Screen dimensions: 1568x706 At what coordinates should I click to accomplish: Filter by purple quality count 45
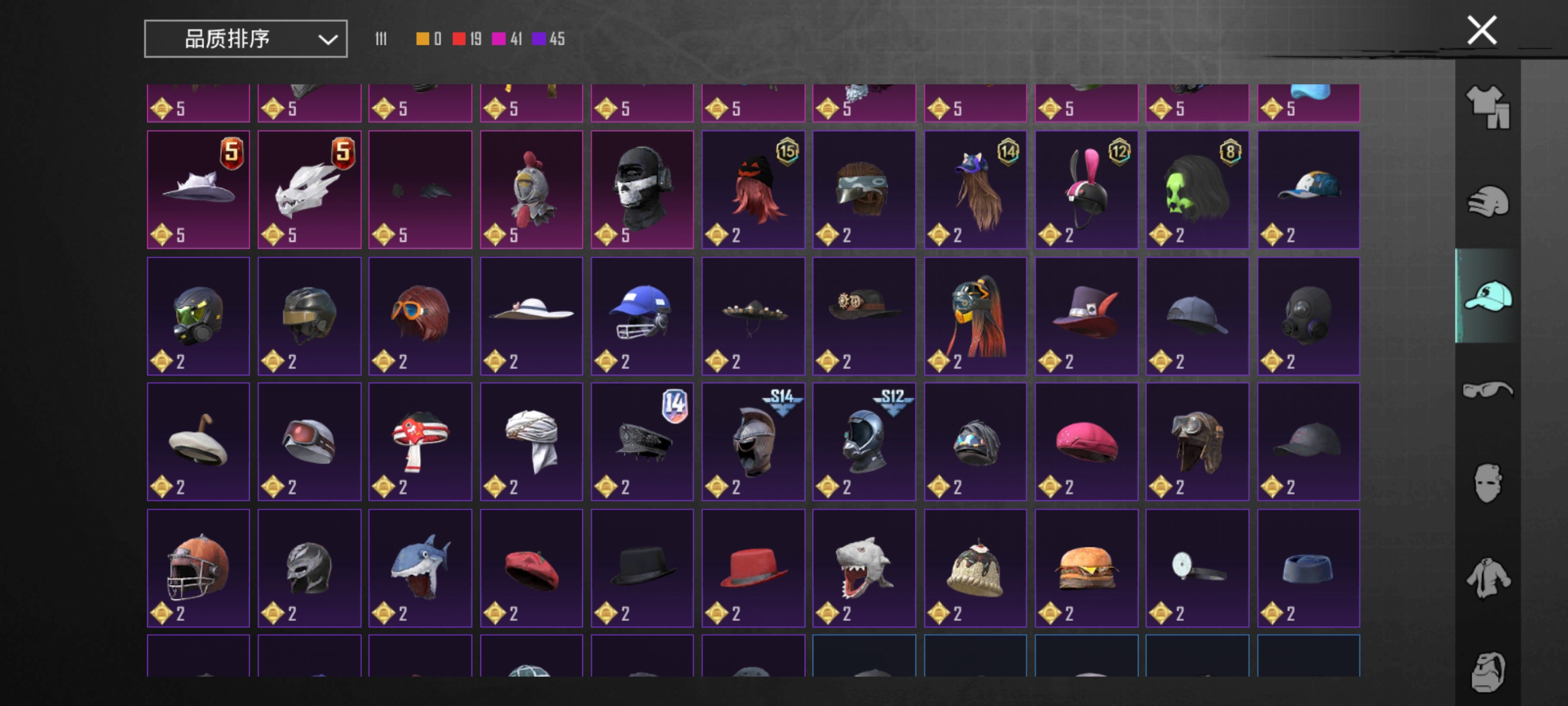coord(548,39)
